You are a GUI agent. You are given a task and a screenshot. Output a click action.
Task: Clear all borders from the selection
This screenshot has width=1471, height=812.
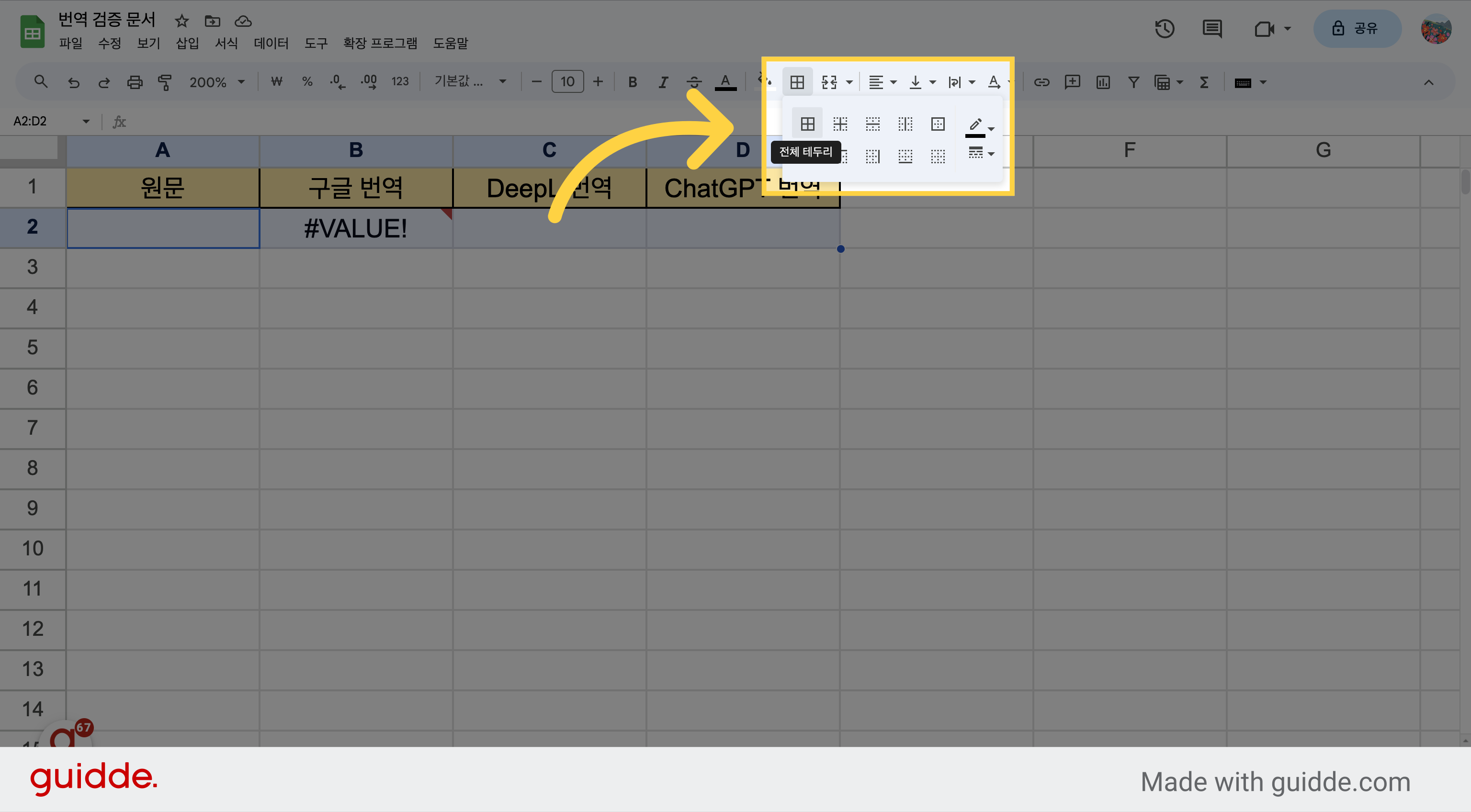(x=938, y=156)
